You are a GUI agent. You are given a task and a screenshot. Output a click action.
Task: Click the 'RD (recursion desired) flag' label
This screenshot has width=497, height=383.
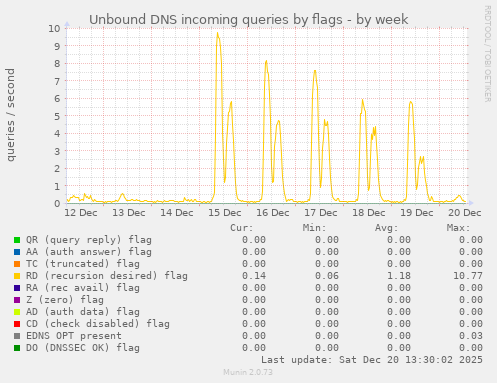(107, 276)
